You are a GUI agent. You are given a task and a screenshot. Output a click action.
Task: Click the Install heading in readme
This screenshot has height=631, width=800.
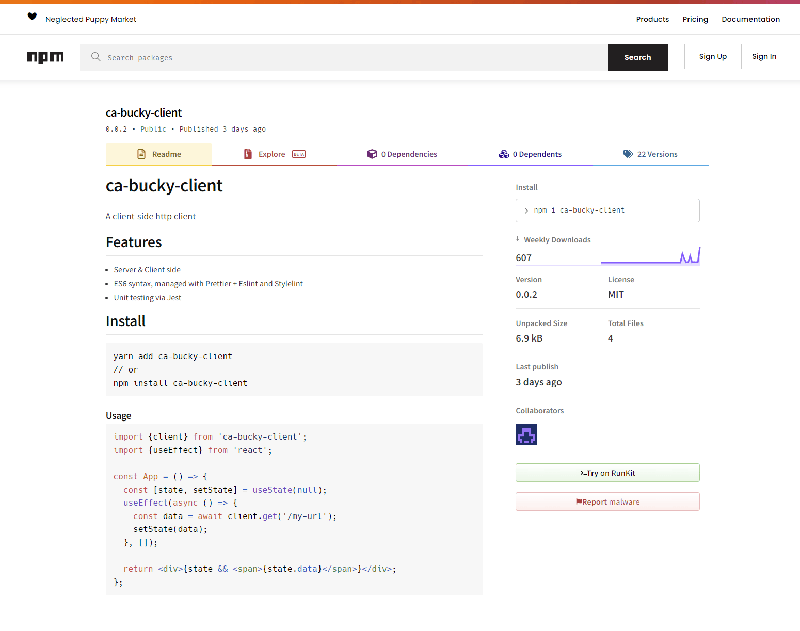(126, 321)
